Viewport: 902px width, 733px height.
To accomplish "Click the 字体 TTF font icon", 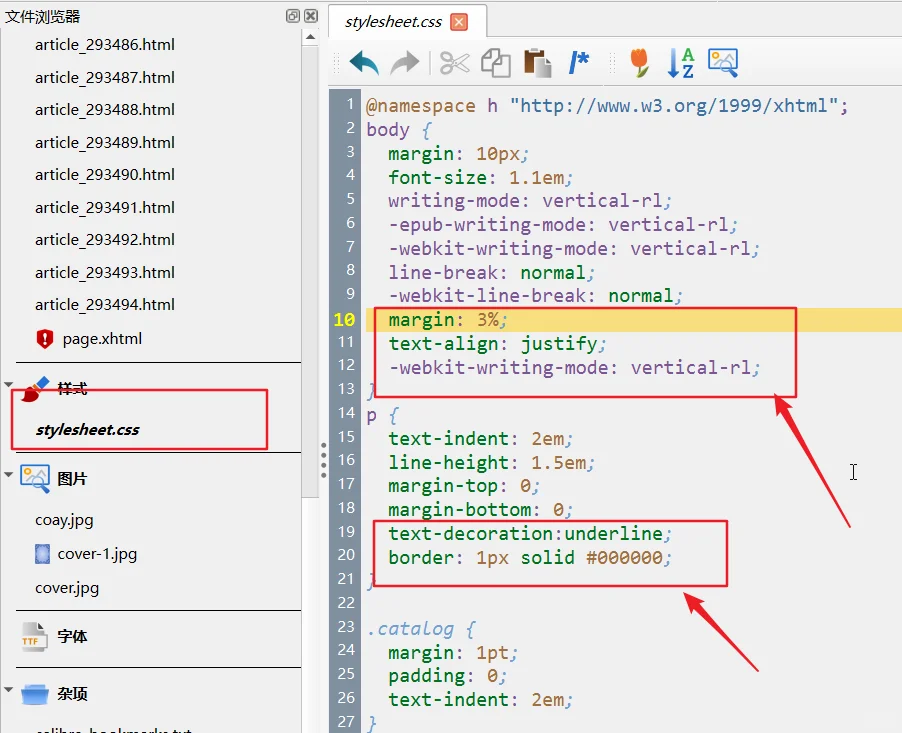I will click(x=35, y=636).
